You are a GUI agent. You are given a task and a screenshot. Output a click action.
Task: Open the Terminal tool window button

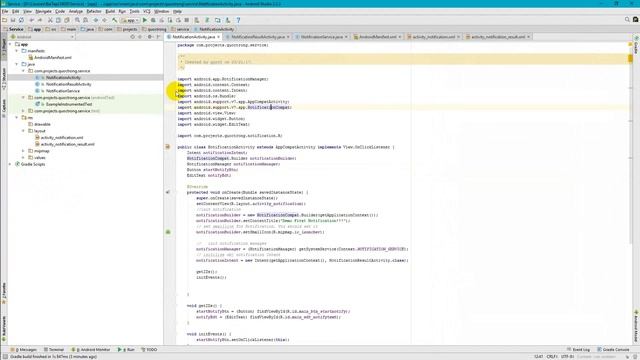click(x=54, y=349)
